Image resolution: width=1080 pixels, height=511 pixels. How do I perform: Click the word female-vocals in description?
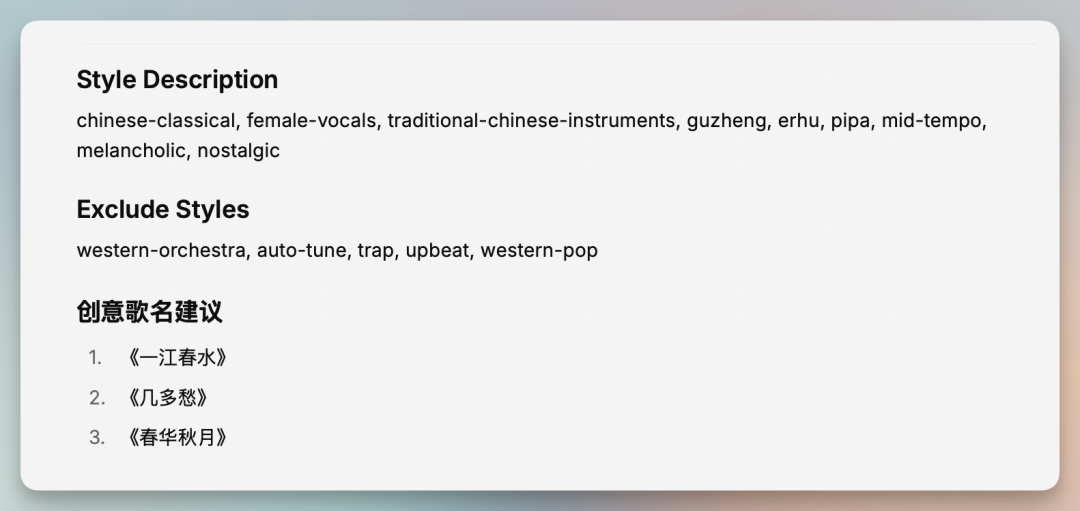pos(311,121)
